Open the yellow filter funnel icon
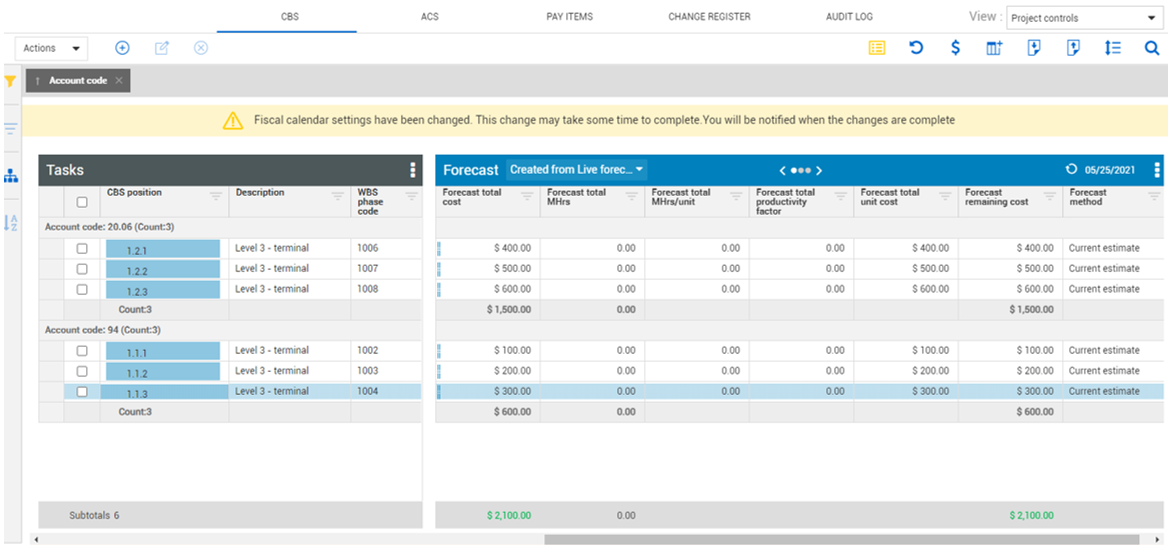This screenshot has width=1168, height=547. [10, 80]
